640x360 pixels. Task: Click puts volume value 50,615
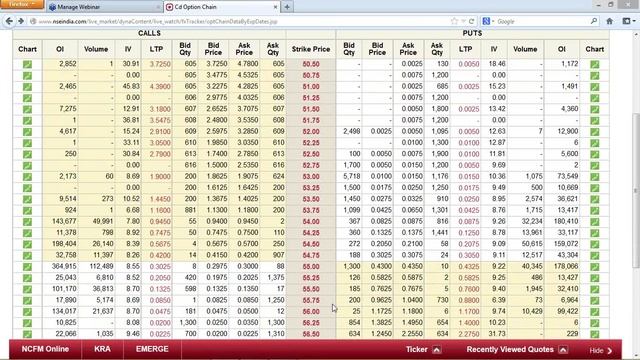(531, 244)
